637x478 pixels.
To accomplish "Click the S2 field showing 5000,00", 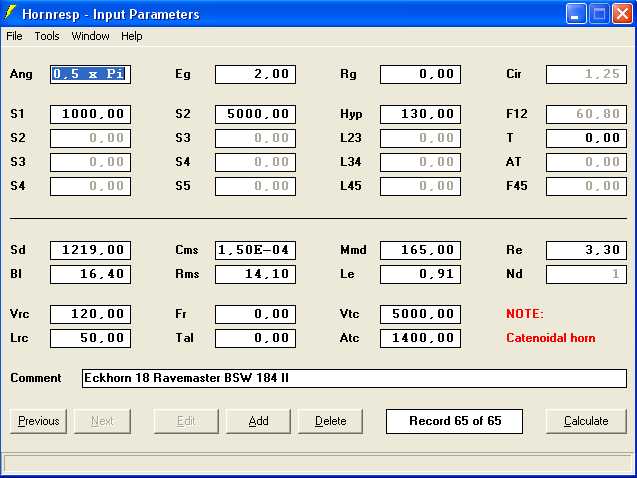I will (x=255, y=114).
